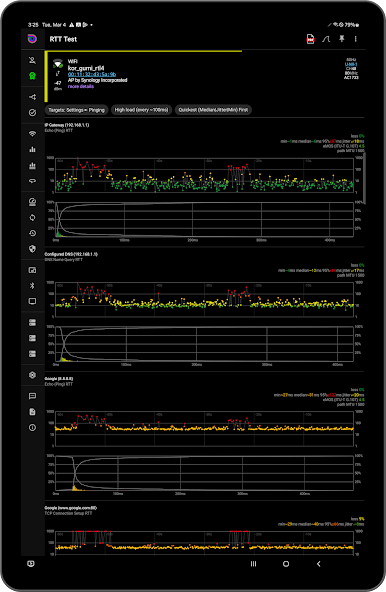Toggle the Quickest first sorting chip
Viewport: 386px width, 592px height.
coord(213,110)
